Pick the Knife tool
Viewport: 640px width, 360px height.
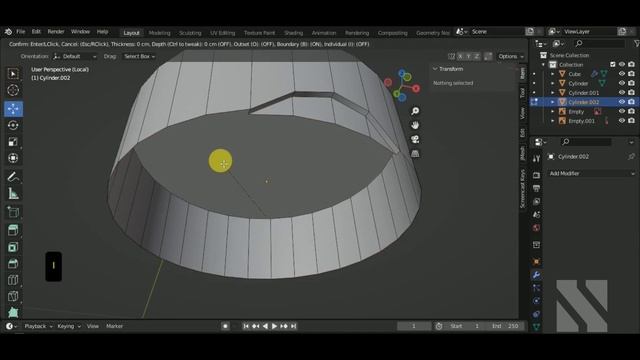click(x=13, y=297)
